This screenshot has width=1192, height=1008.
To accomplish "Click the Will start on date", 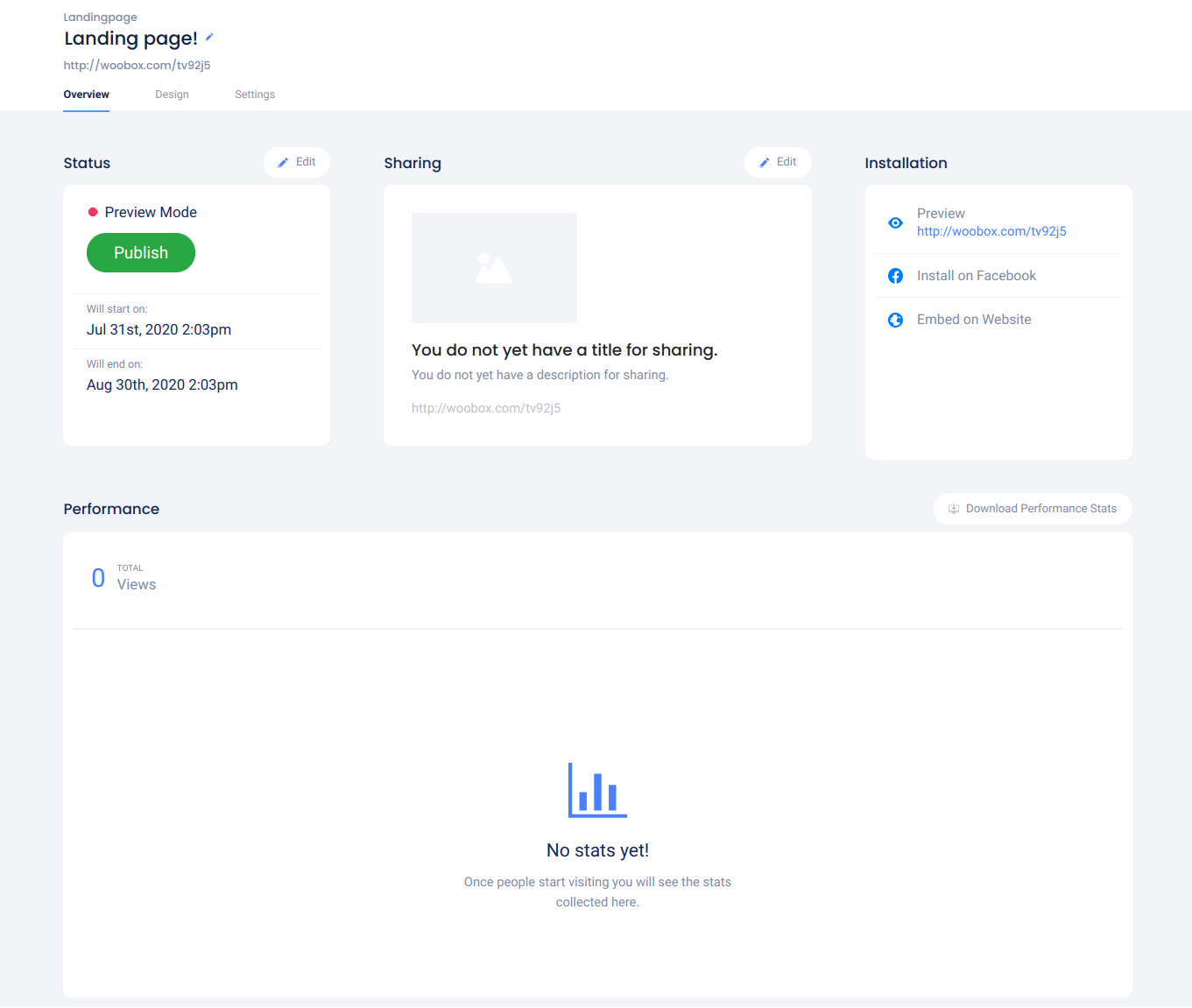I will coord(159,329).
